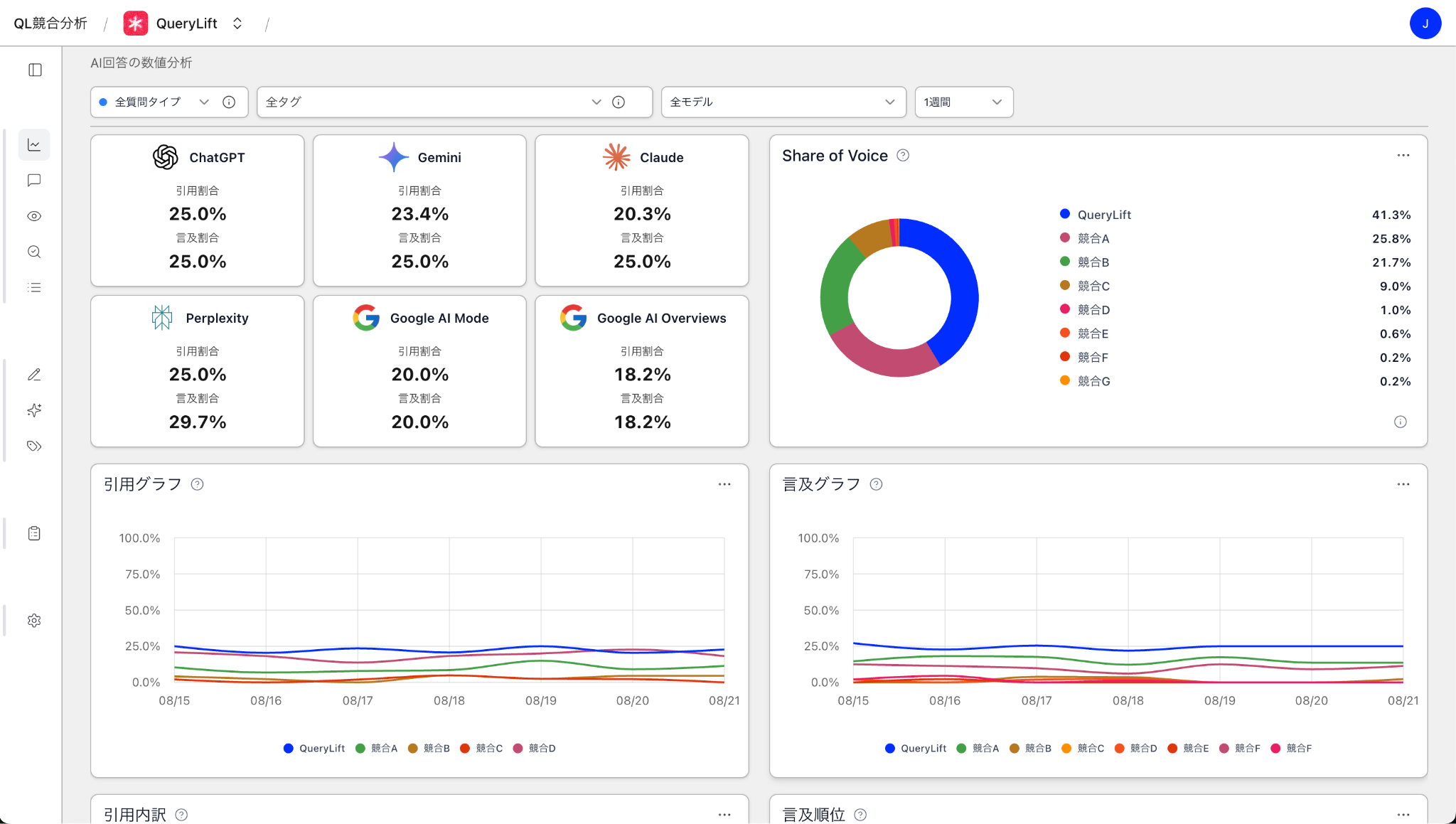The height and width of the screenshot is (824, 1456).
Task: Click the Google AI Overviews logo
Action: pos(573,318)
